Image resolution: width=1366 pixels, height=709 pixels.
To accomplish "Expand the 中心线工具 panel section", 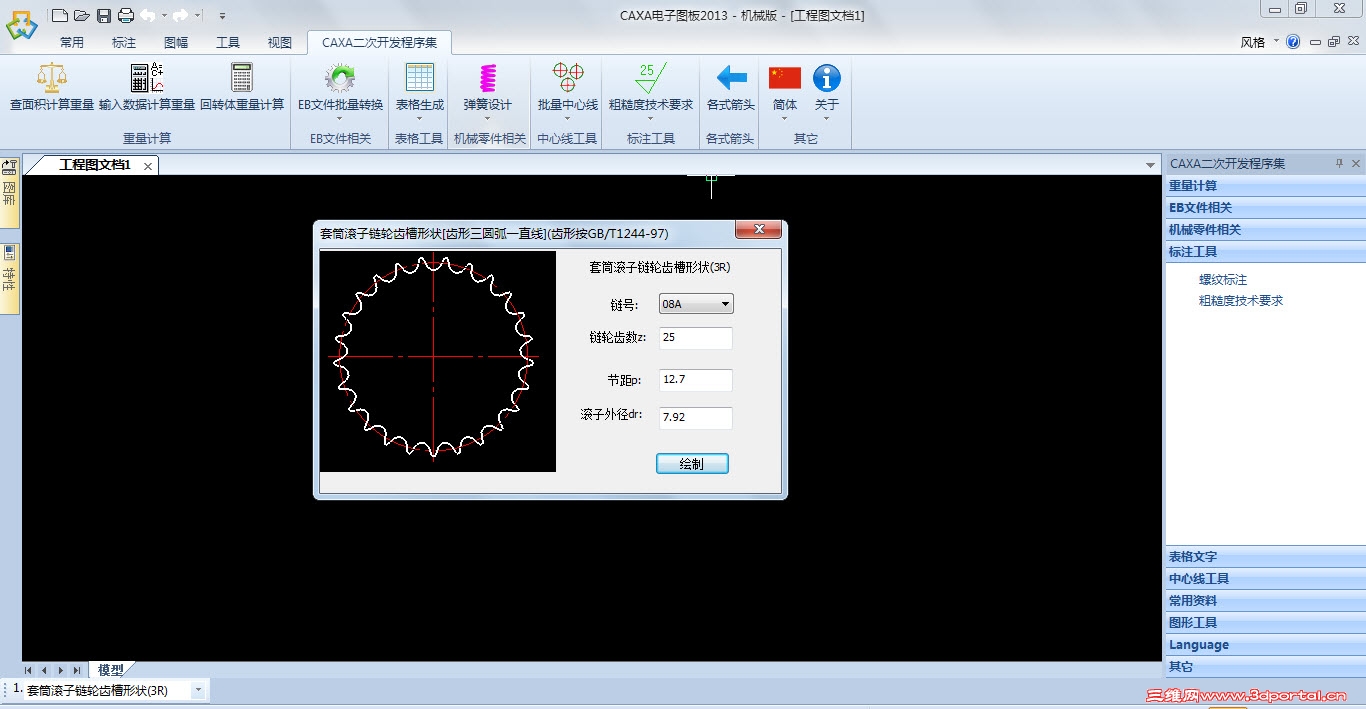I will click(x=1265, y=579).
